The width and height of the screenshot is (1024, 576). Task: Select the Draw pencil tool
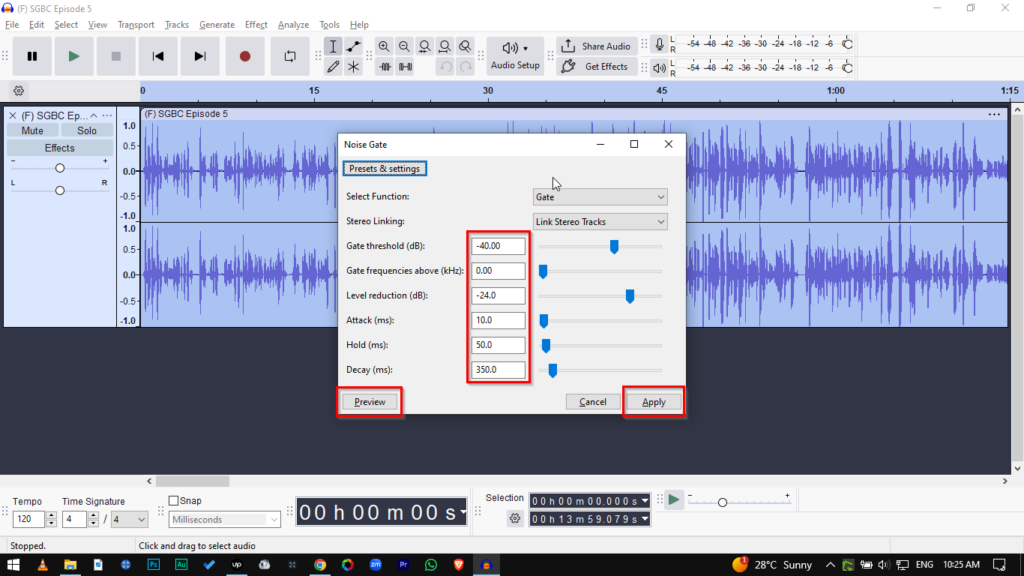pyautogui.click(x=333, y=67)
